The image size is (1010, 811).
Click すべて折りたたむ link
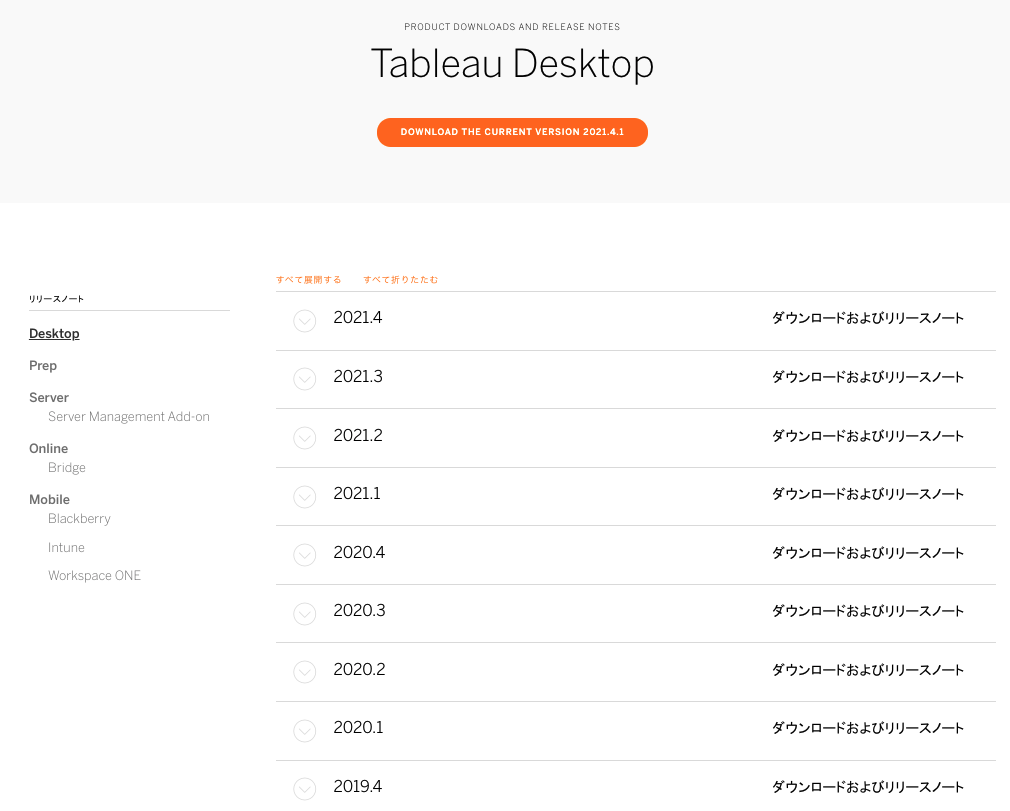[401, 280]
